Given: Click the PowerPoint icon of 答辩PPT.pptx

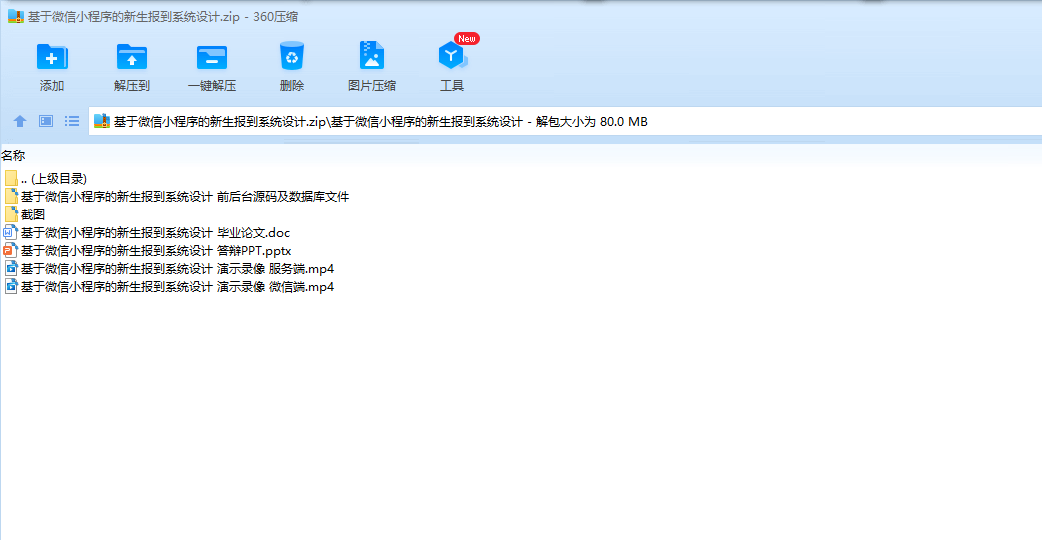Looking at the screenshot, I should [x=11, y=250].
